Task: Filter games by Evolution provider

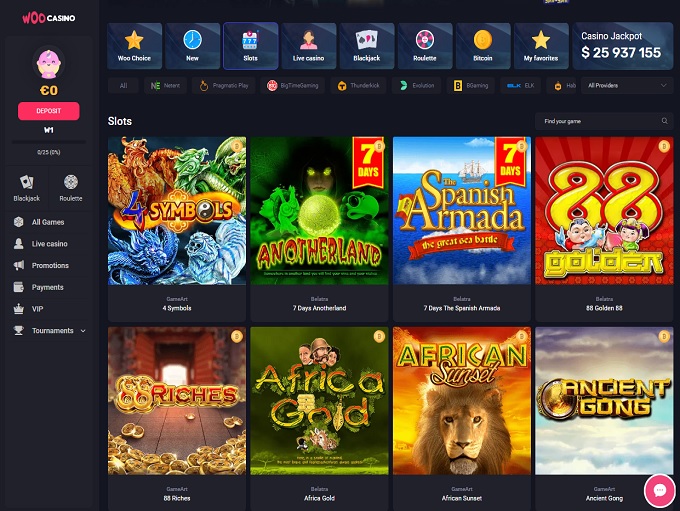Action: point(416,85)
